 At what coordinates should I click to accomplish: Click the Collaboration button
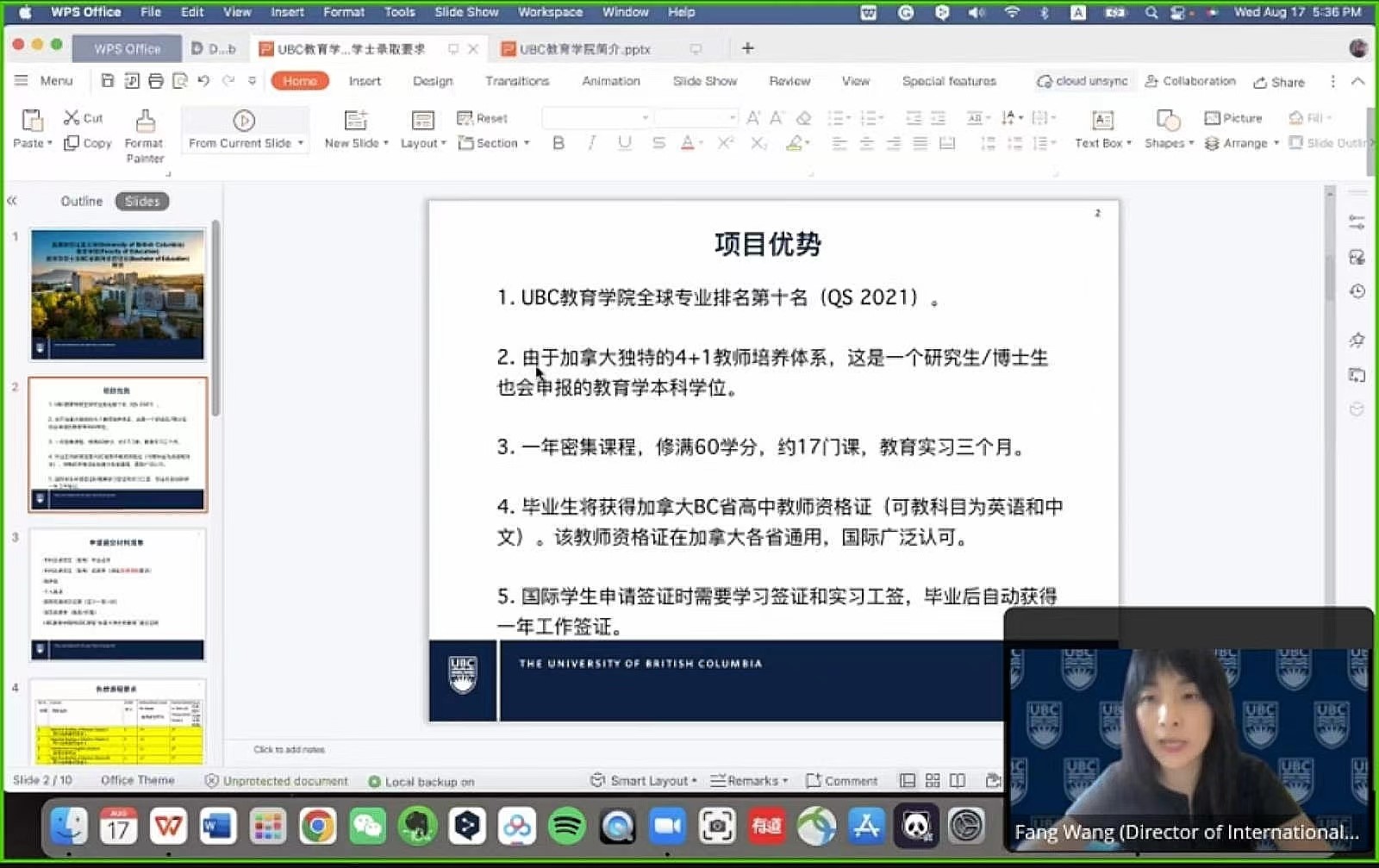(x=1190, y=81)
